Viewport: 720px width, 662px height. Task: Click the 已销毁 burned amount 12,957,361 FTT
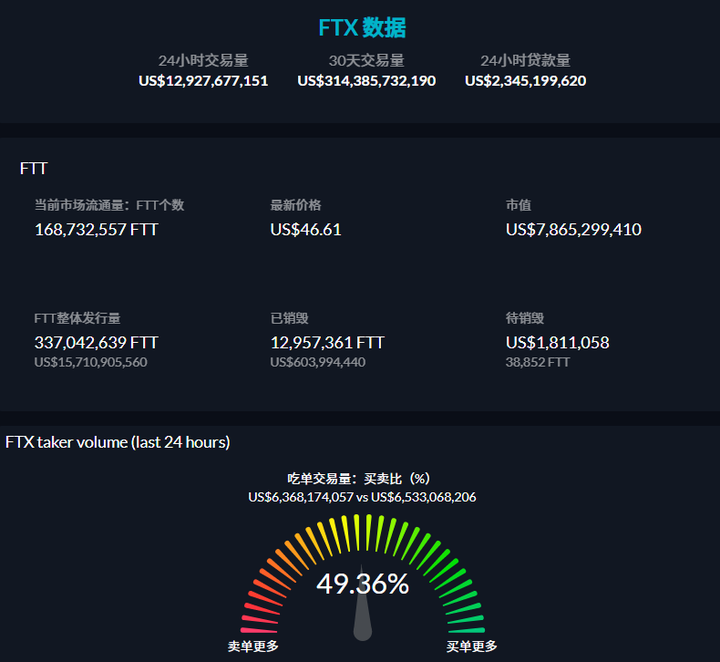coord(327,342)
